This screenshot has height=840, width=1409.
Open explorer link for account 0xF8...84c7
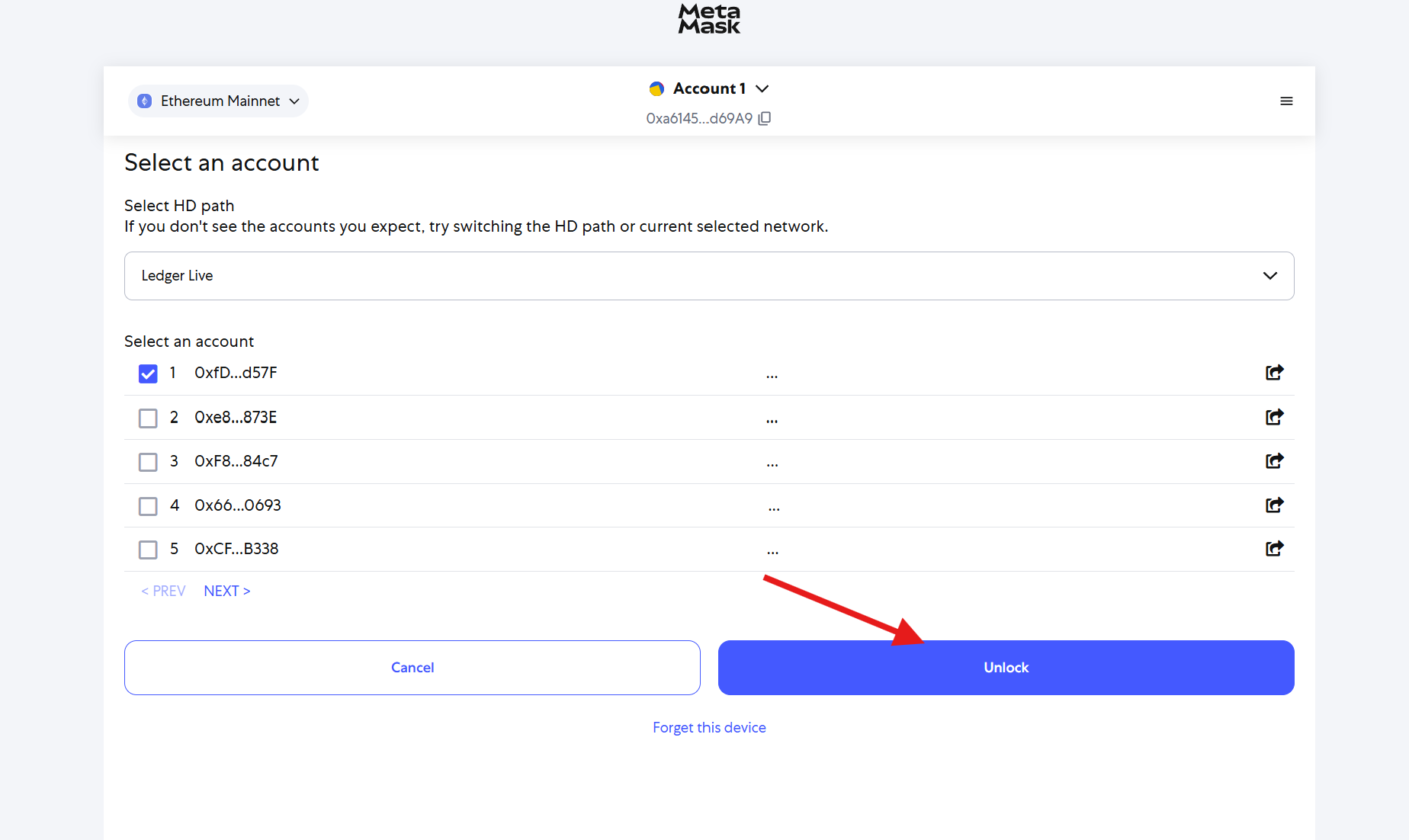click(x=1274, y=461)
